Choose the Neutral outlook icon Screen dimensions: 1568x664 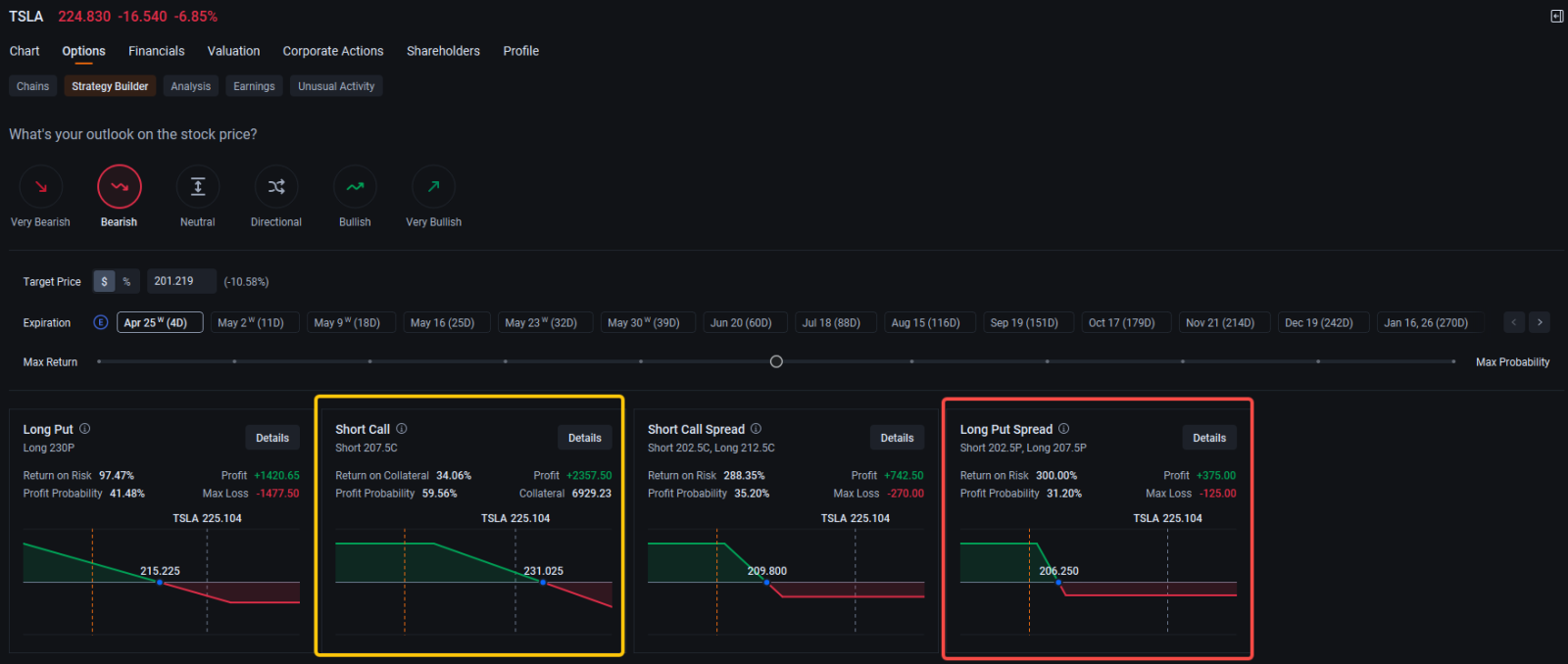point(198,187)
